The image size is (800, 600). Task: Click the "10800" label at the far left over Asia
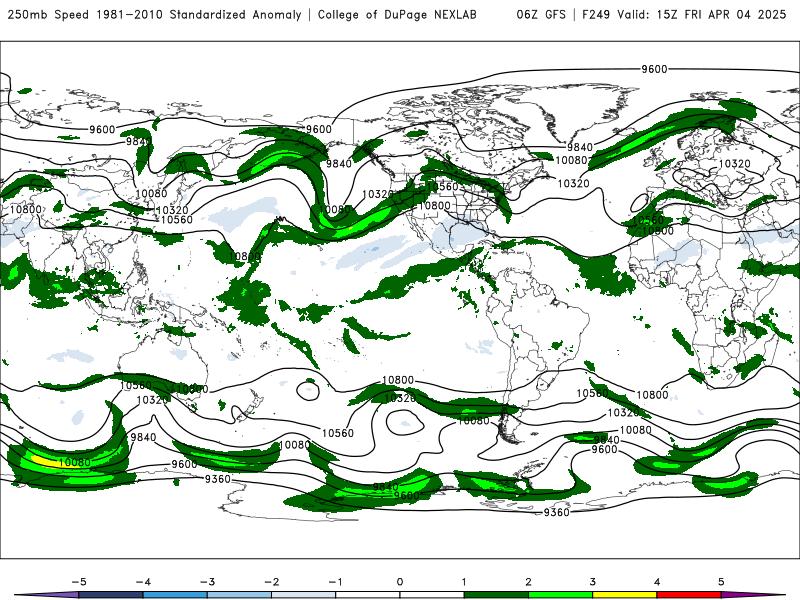pyautogui.click(x=26, y=209)
